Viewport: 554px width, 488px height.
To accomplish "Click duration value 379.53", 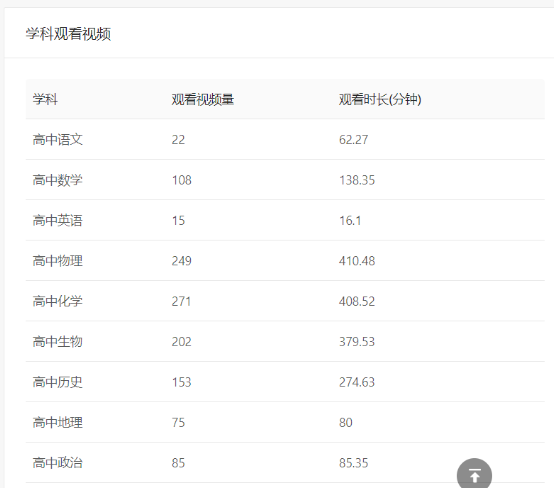I will point(357,342).
